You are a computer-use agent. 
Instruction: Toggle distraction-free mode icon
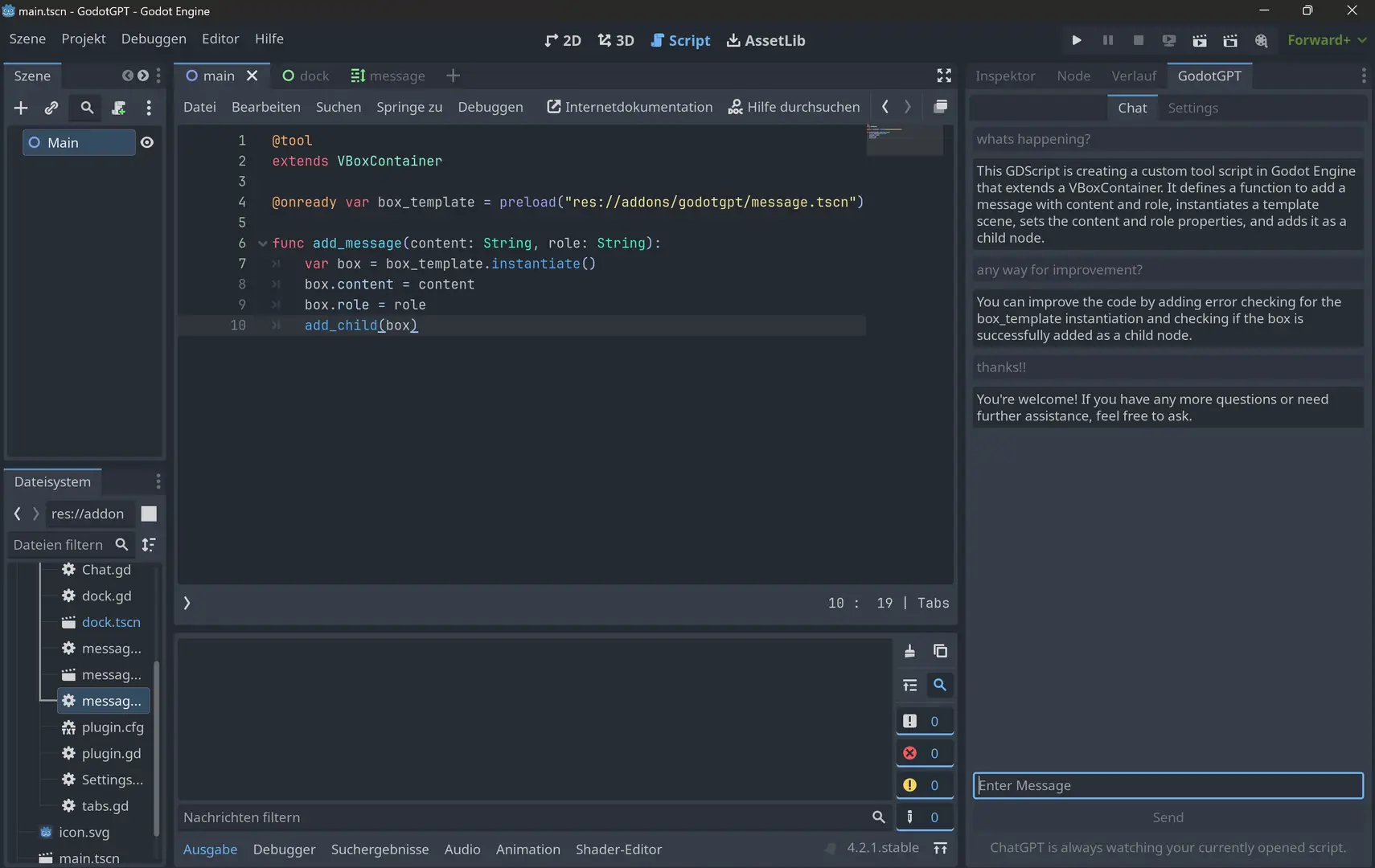tap(944, 76)
